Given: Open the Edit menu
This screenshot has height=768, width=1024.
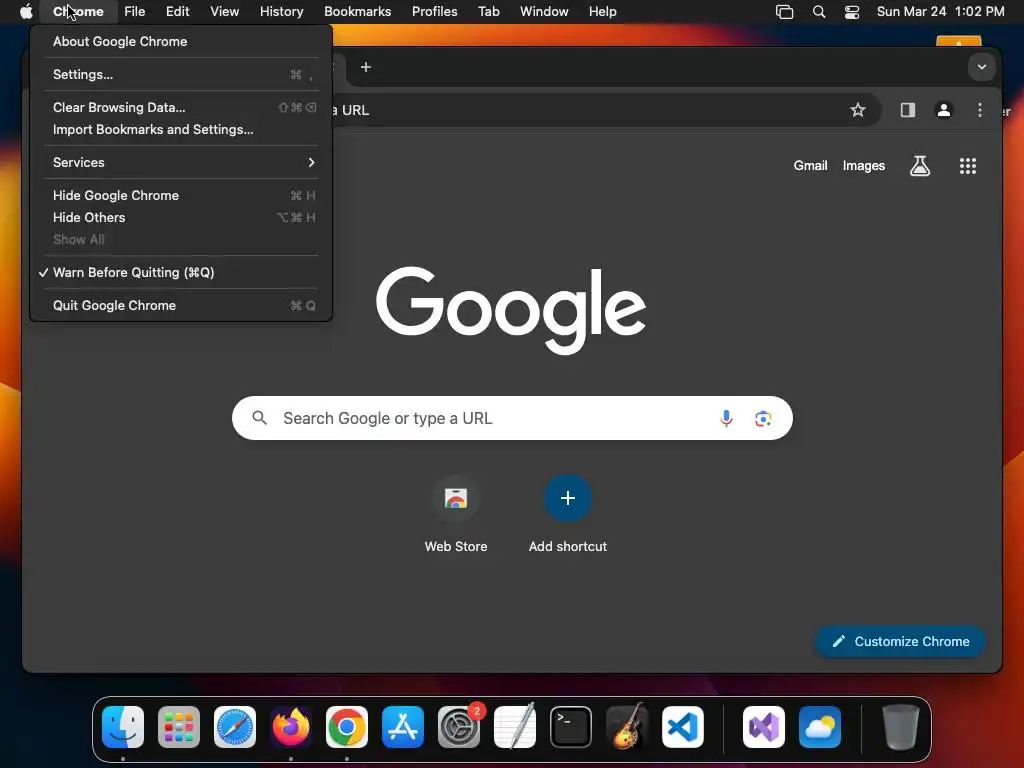Looking at the screenshot, I should (177, 11).
